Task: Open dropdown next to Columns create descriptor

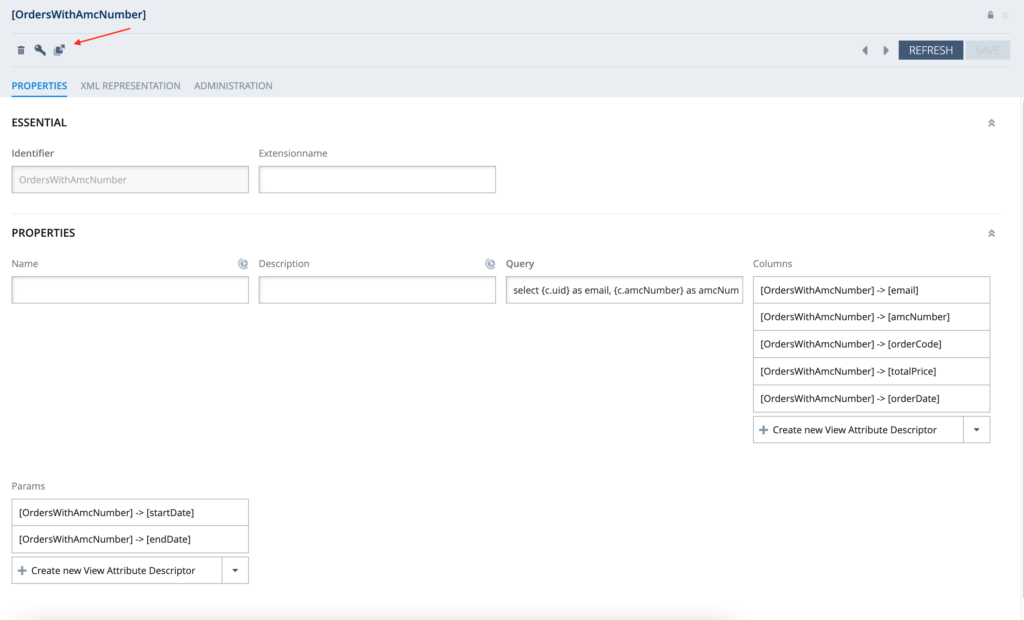Action: coord(976,430)
